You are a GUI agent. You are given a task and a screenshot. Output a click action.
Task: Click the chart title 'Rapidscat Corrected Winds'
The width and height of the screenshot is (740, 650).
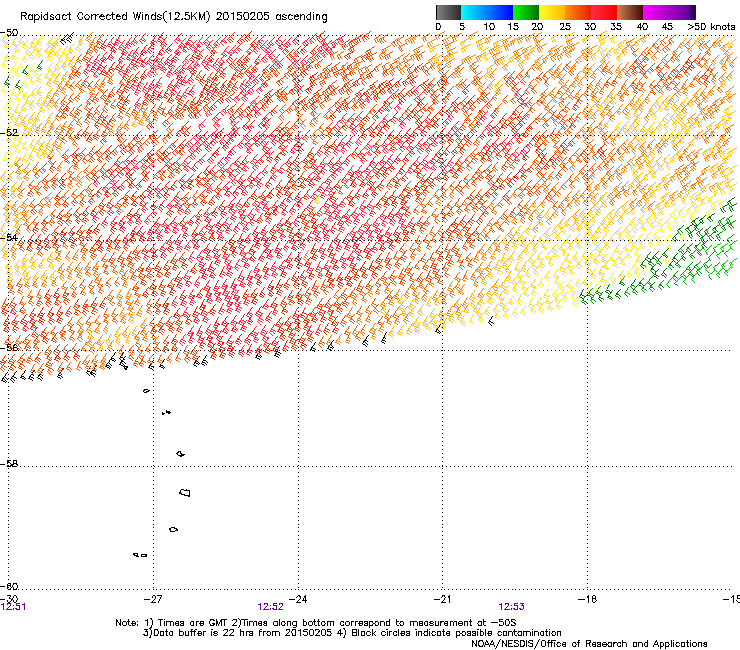click(x=91, y=16)
